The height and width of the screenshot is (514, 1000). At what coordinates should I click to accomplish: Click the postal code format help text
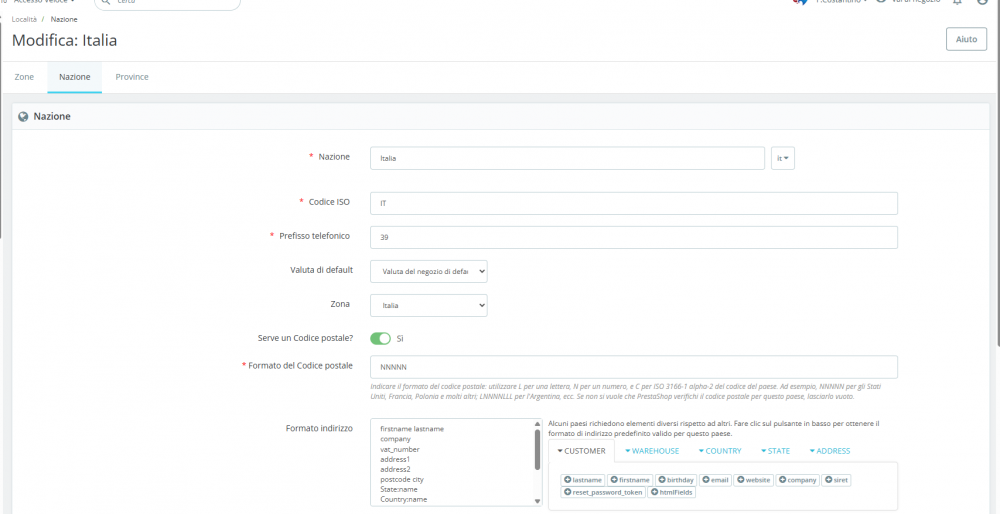[628, 392]
